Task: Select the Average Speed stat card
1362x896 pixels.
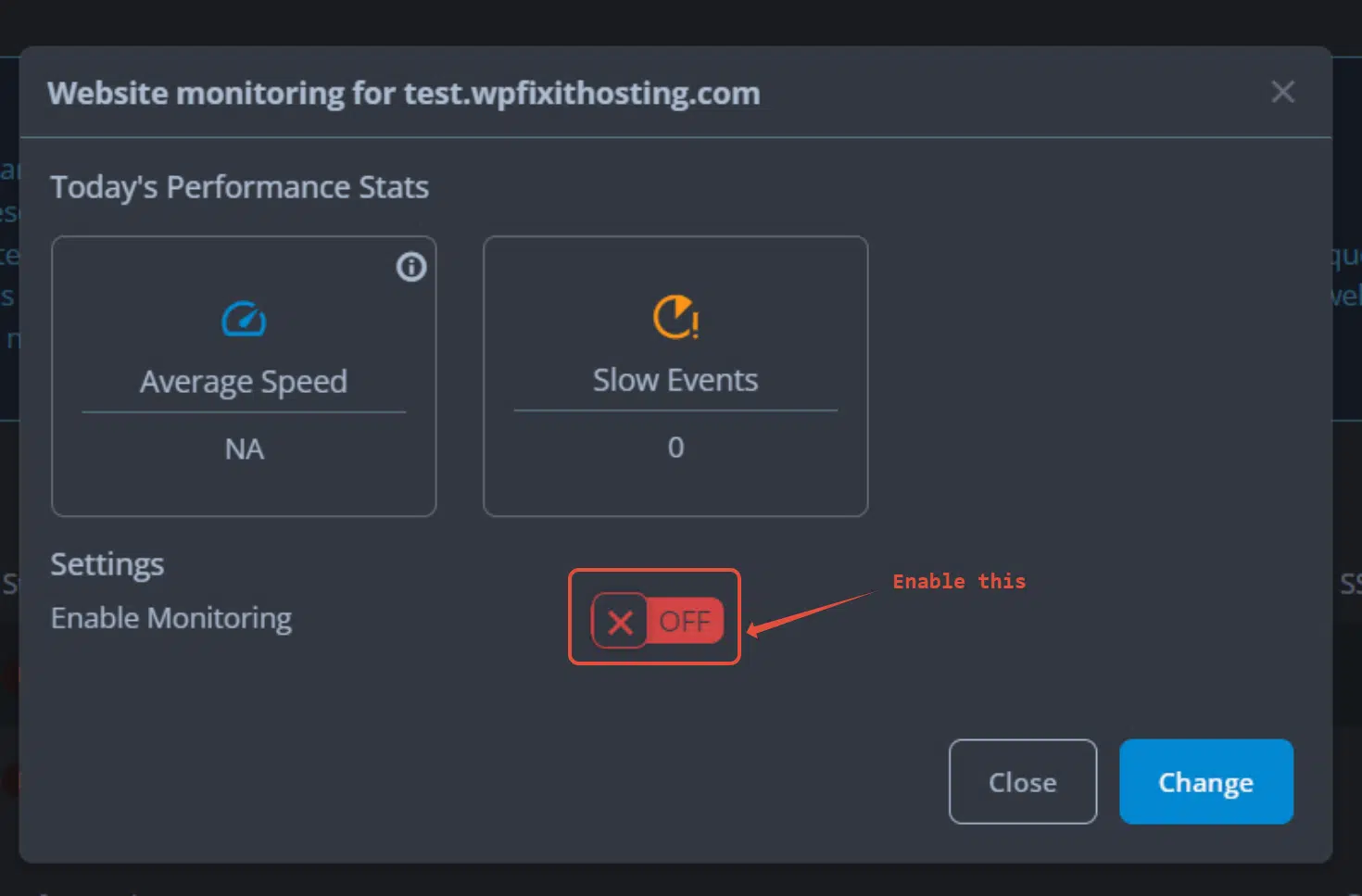Action: tap(244, 376)
